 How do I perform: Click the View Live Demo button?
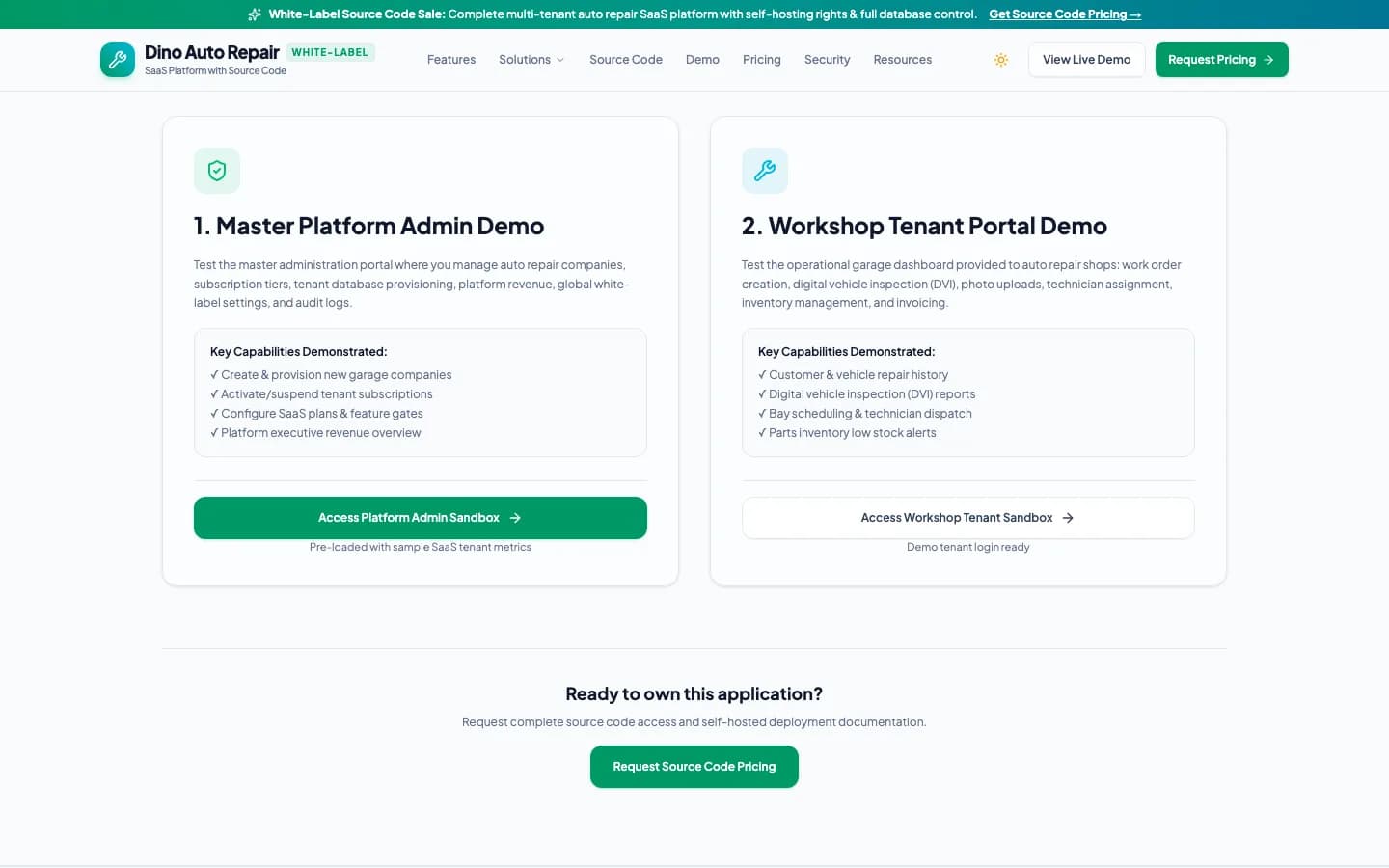pyautogui.click(x=1086, y=60)
